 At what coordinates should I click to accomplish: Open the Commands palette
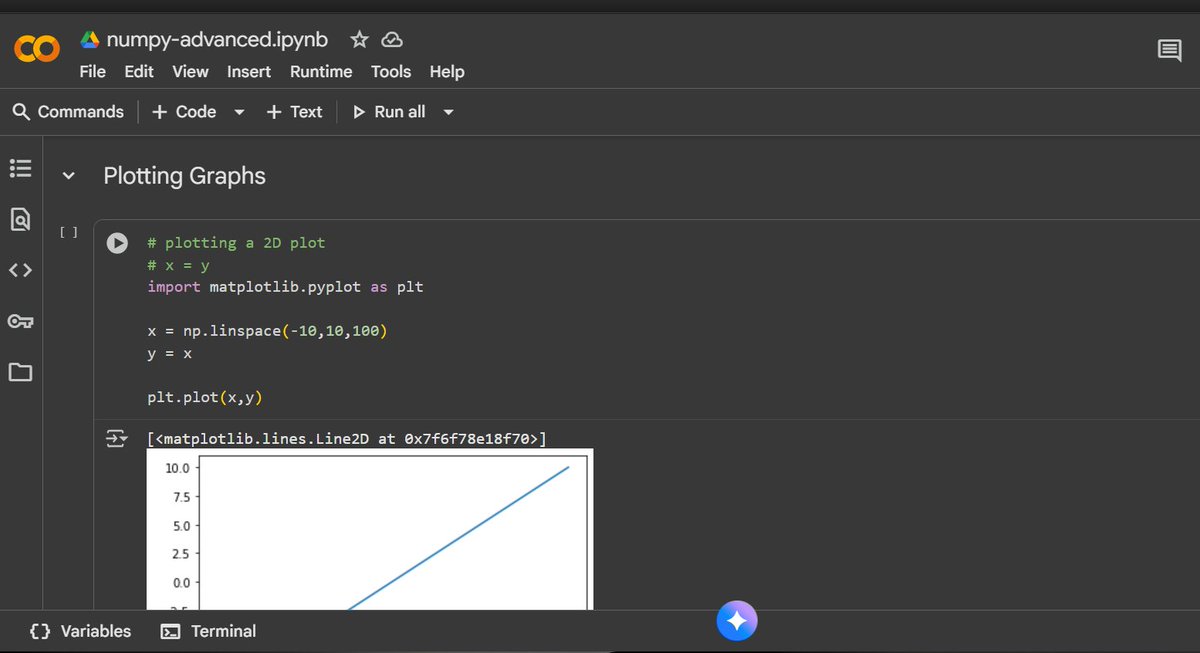tap(68, 112)
